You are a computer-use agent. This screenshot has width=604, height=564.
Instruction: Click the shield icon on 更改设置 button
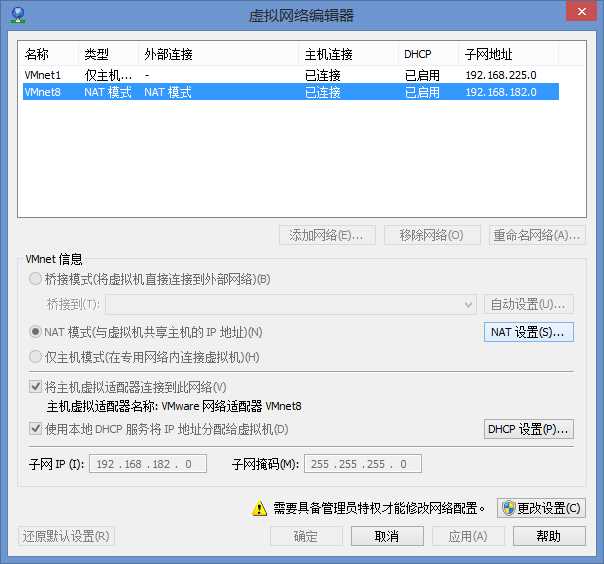pyautogui.click(x=508, y=508)
